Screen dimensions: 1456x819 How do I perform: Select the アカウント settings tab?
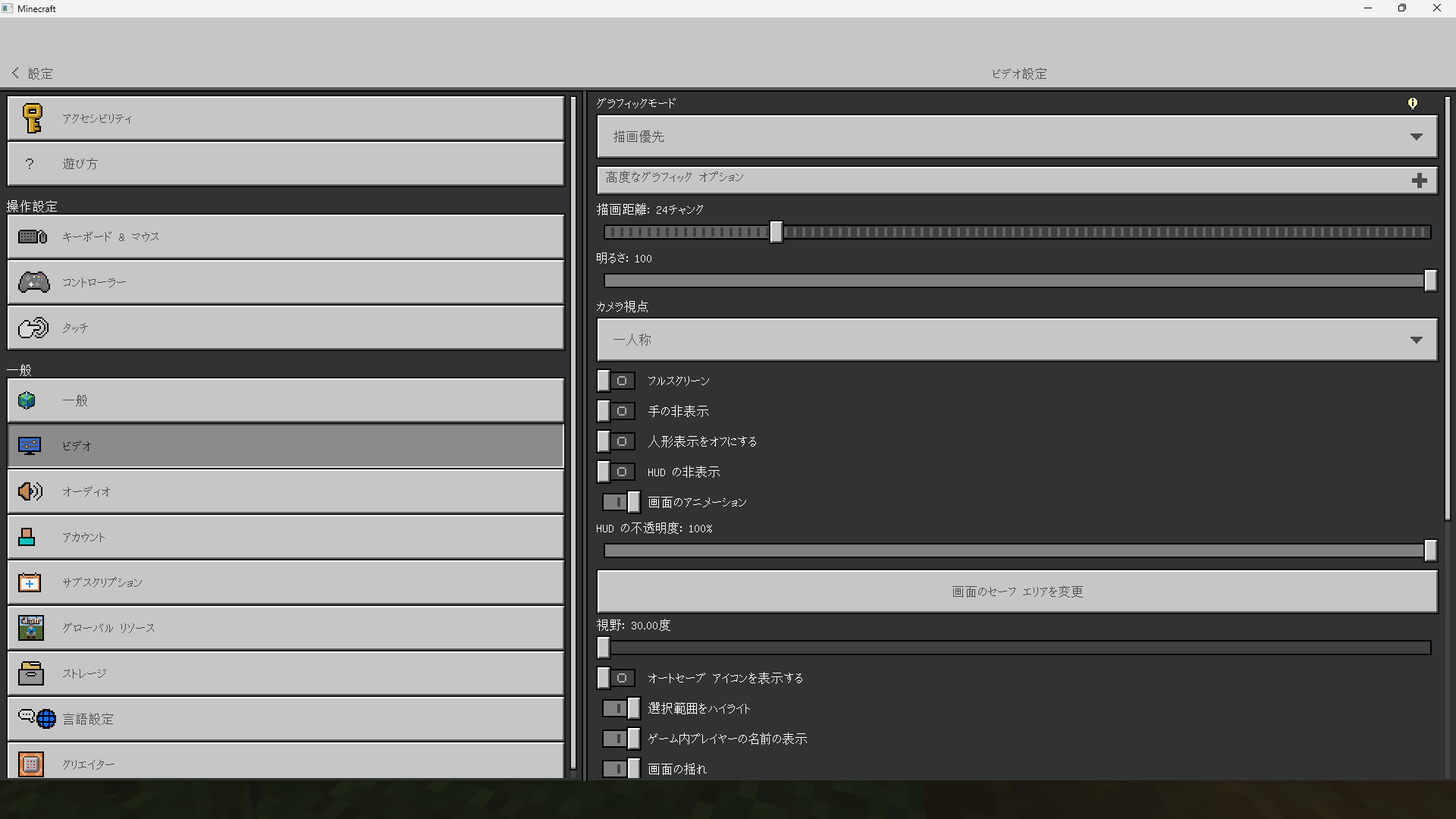click(285, 537)
